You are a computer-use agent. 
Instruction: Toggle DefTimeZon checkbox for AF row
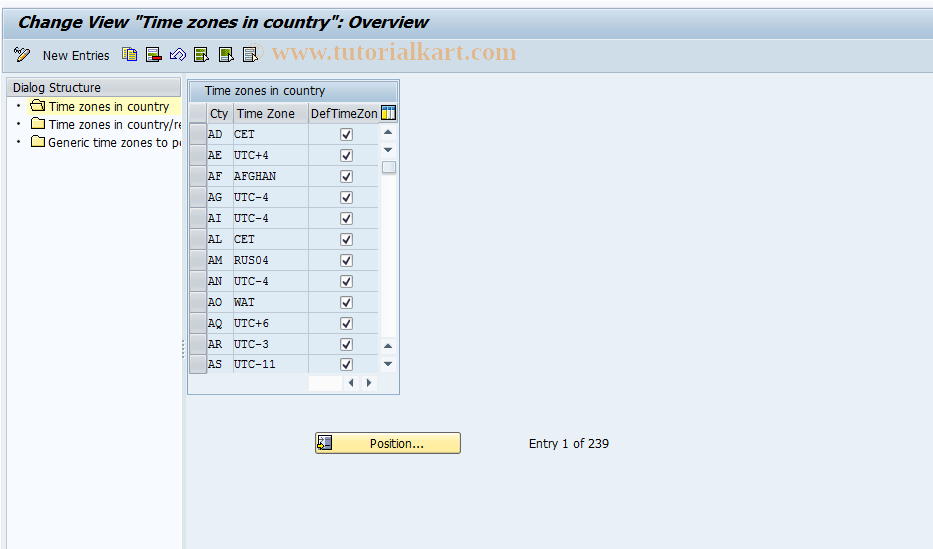346,176
